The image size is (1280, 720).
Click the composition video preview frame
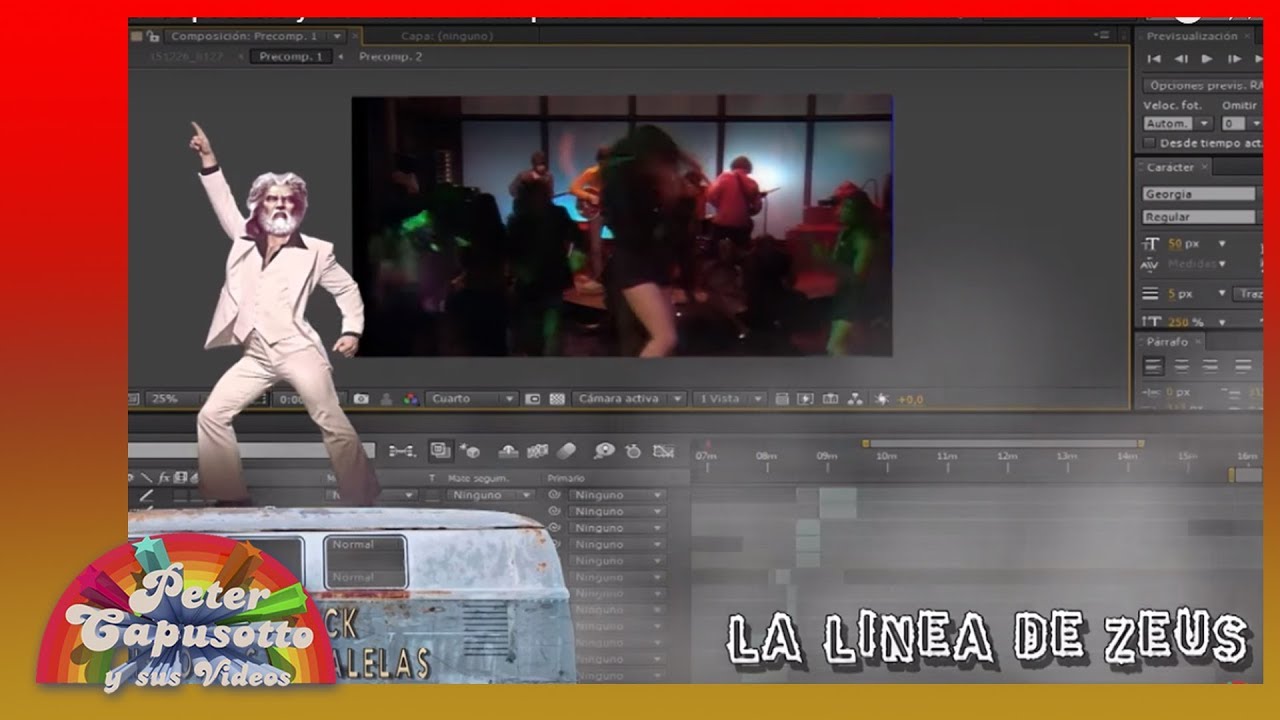(x=622, y=226)
